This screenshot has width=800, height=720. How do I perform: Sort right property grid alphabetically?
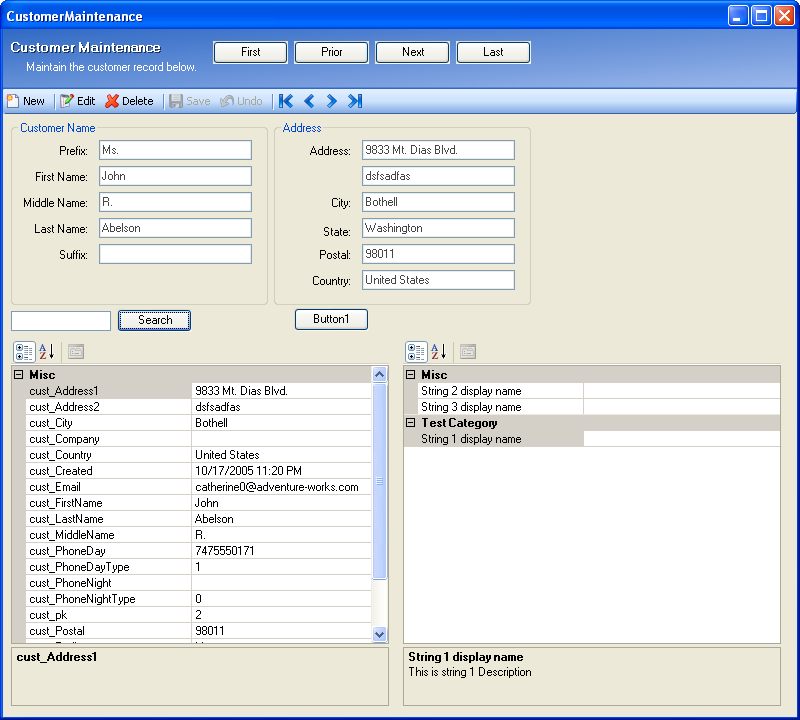(438, 352)
